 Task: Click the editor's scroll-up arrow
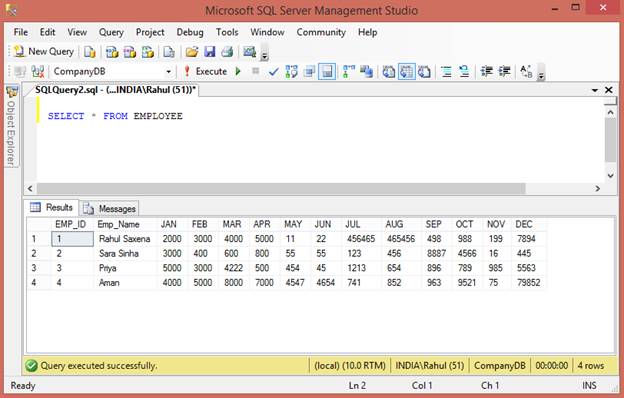tap(610, 112)
